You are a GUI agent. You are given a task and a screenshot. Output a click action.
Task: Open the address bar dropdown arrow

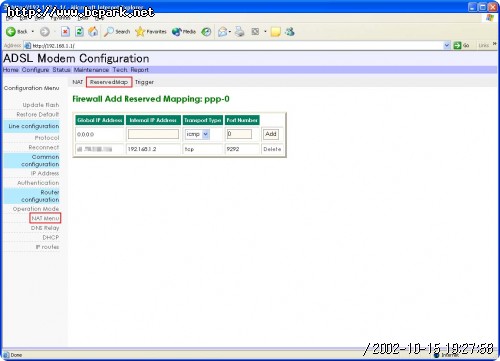[447, 45]
